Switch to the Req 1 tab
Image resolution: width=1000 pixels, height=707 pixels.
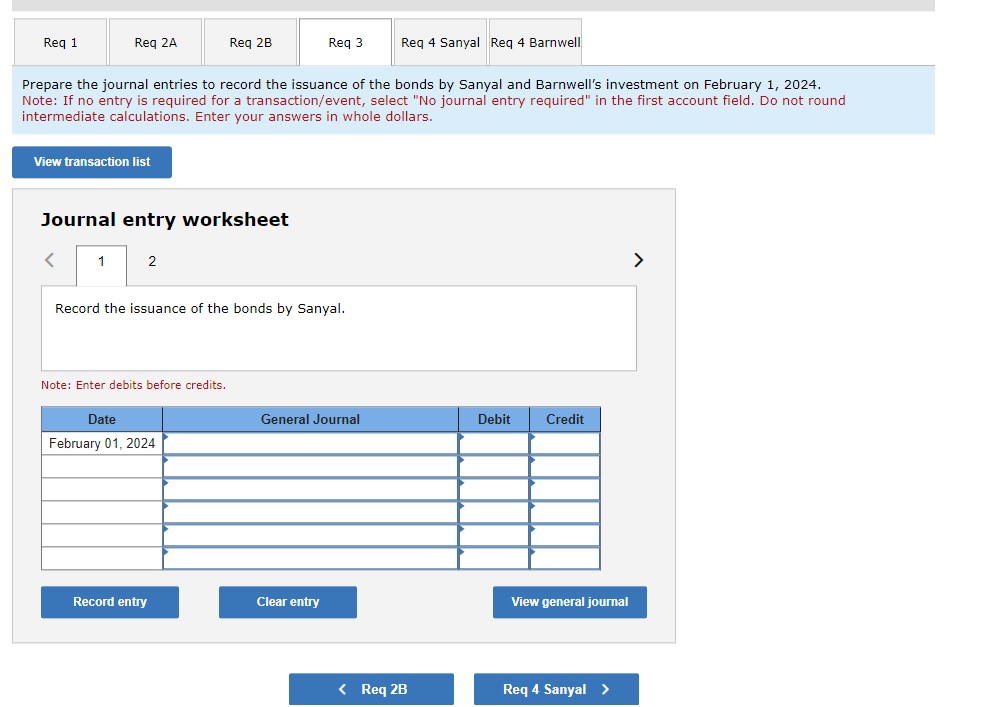pos(60,42)
